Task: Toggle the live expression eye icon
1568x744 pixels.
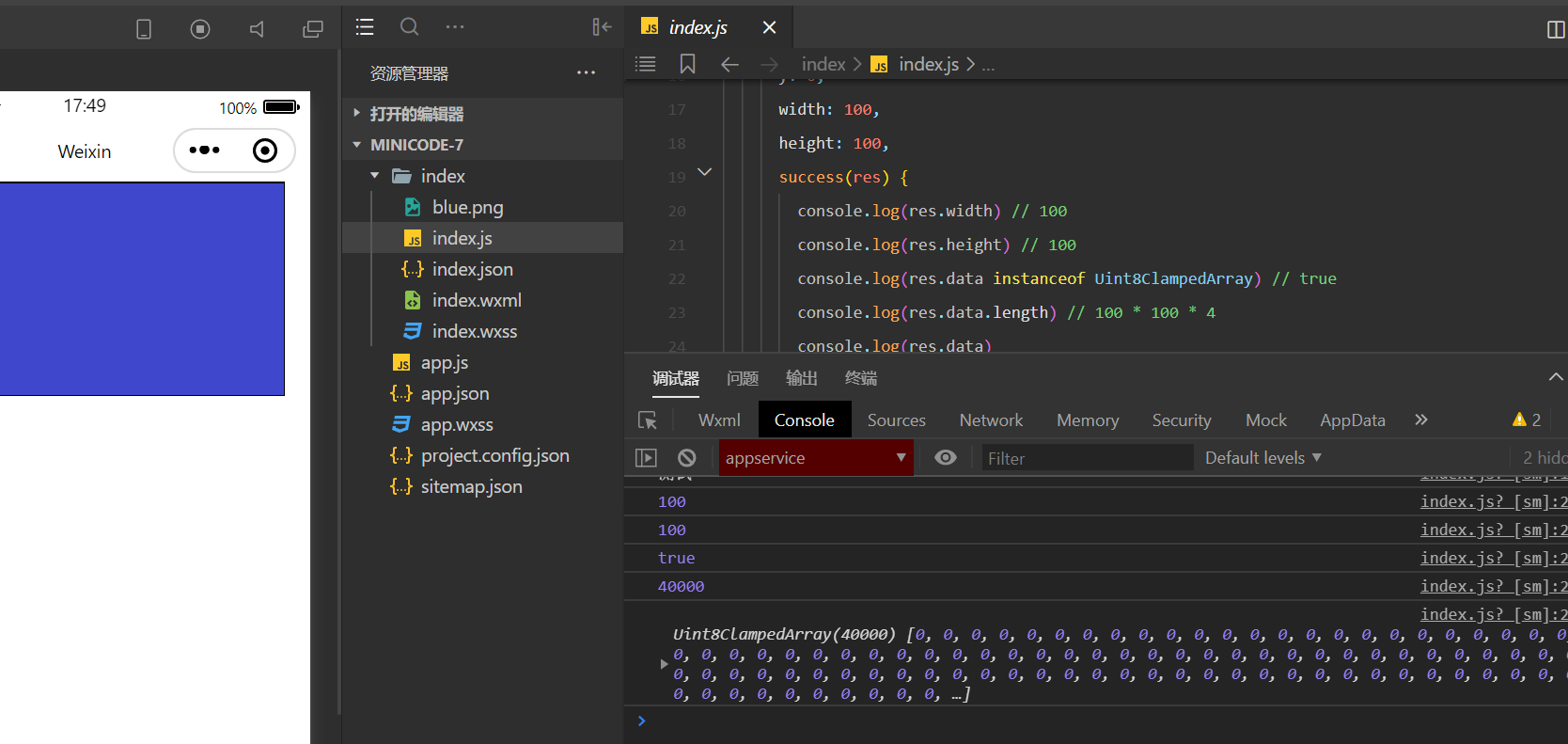Action: [946, 458]
